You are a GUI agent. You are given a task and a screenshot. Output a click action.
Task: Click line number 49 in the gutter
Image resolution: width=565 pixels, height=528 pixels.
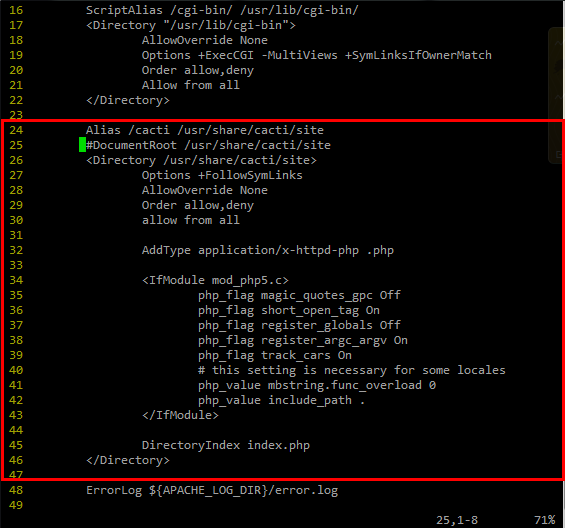point(16,505)
